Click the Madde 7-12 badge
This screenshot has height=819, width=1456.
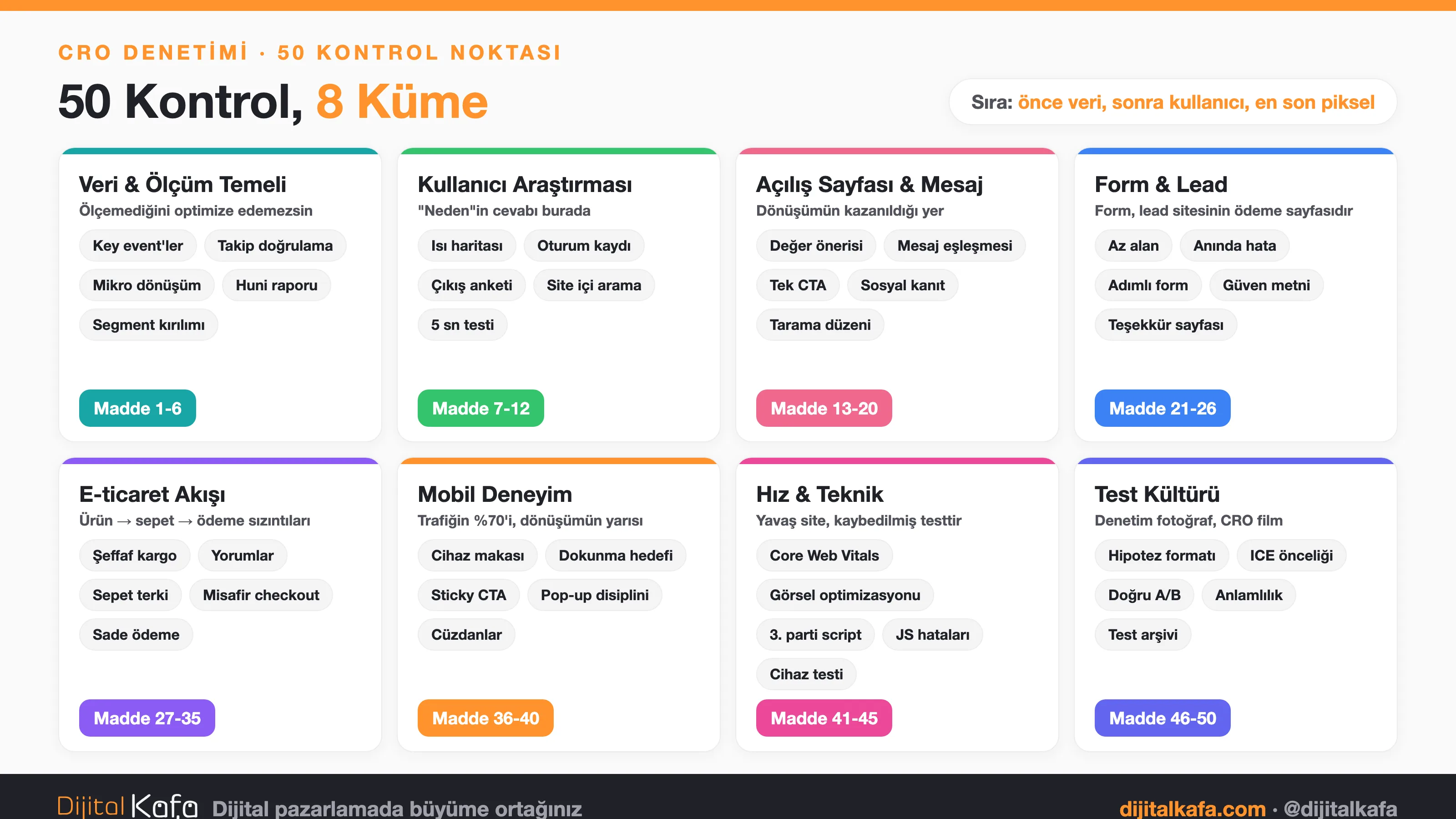coord(480,408)
